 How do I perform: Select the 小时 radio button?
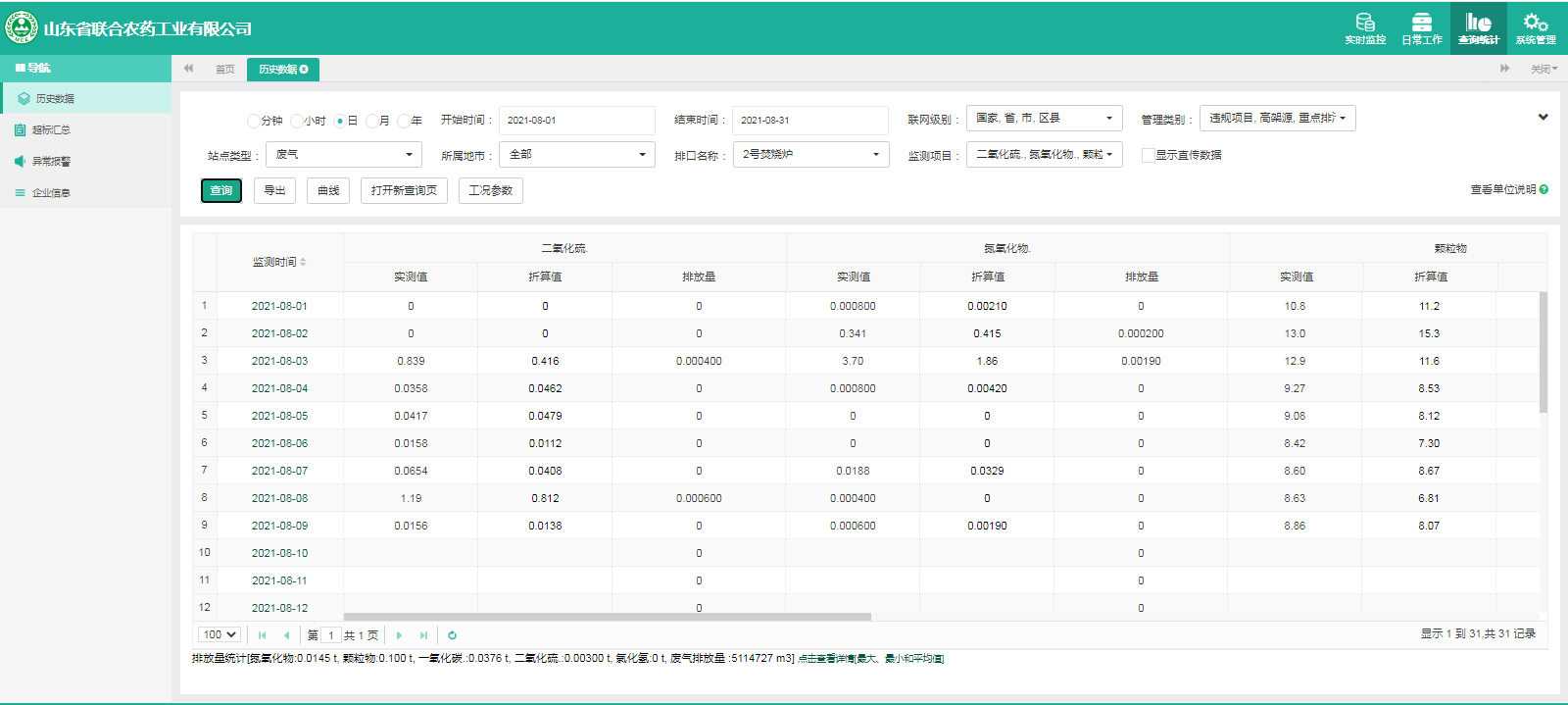tap(297, 121)
